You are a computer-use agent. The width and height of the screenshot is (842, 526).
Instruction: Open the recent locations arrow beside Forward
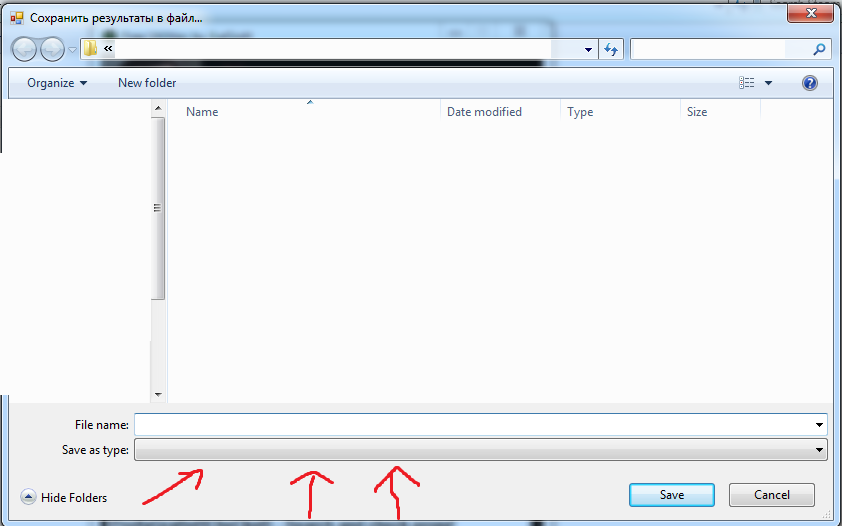pos(72,50)
